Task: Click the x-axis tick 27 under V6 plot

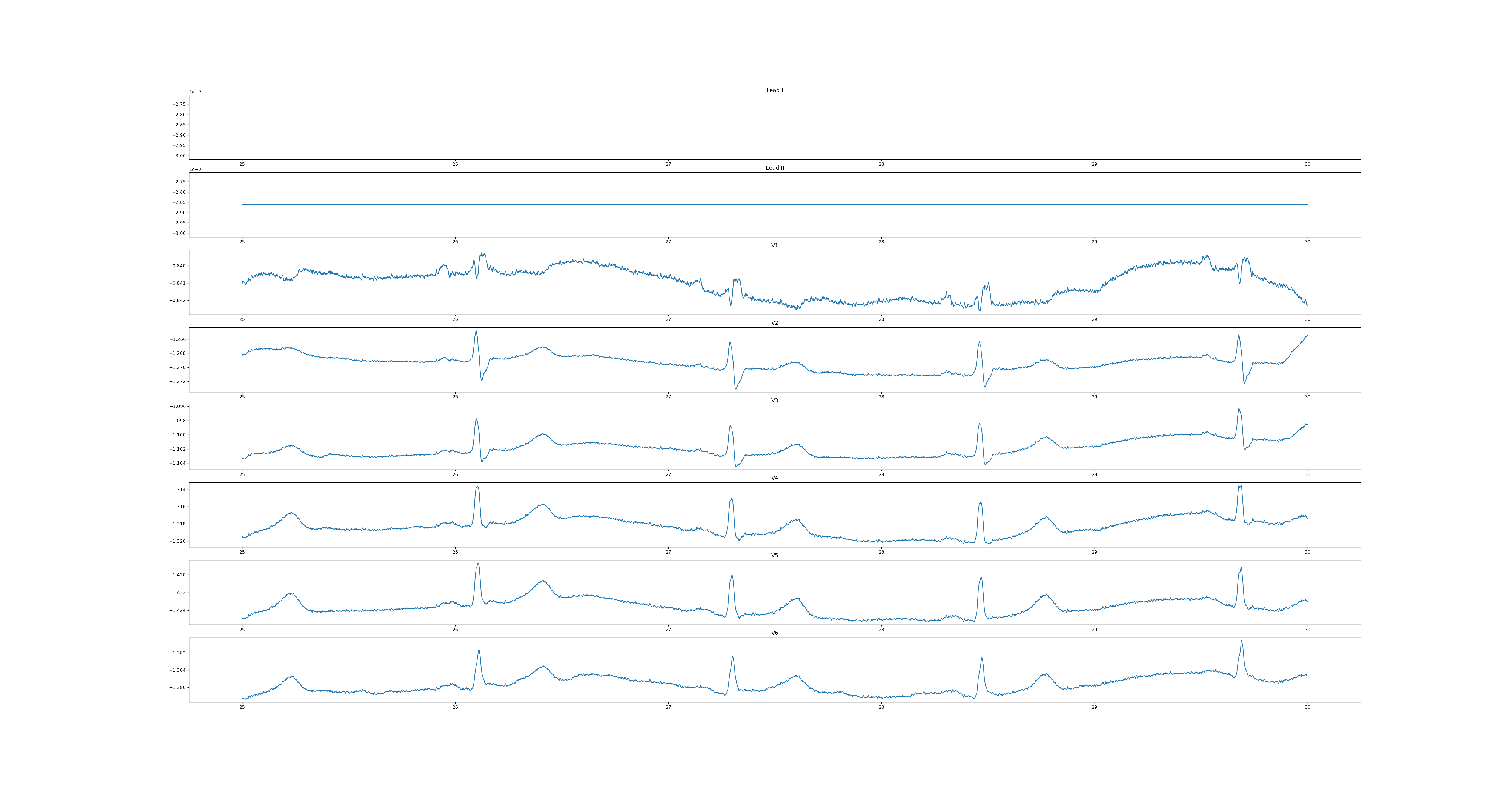Action: tap(668, 707)
